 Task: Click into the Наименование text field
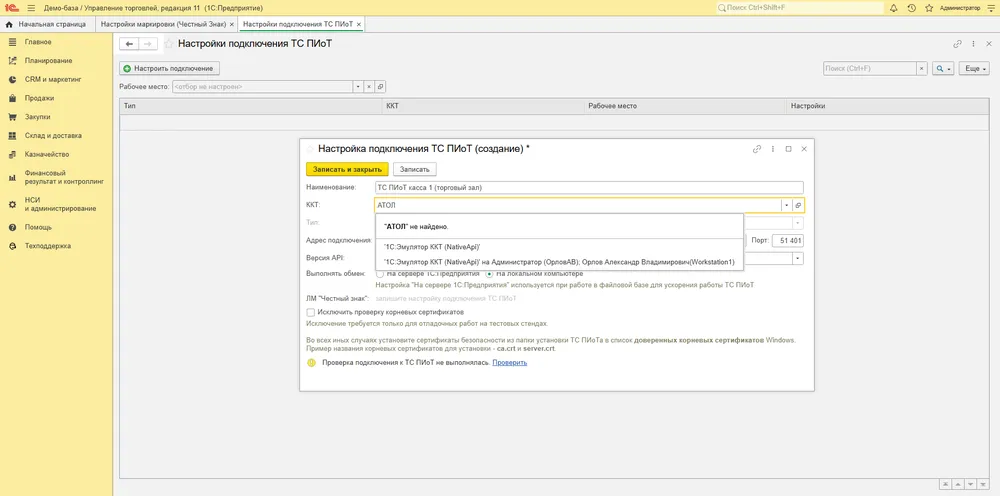click(x=589, y=187)
